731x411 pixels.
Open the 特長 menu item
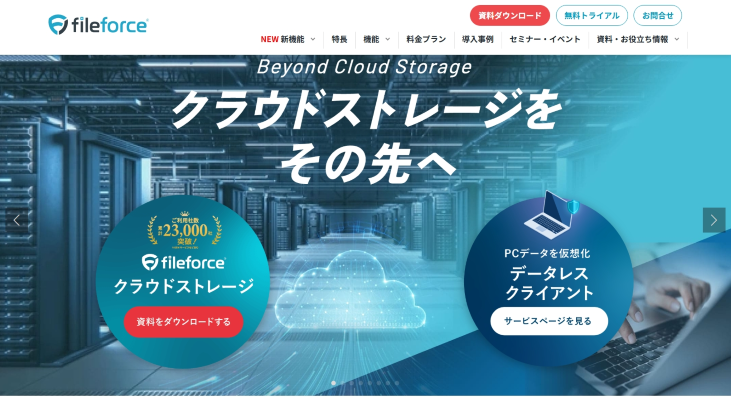click(339, 39)
